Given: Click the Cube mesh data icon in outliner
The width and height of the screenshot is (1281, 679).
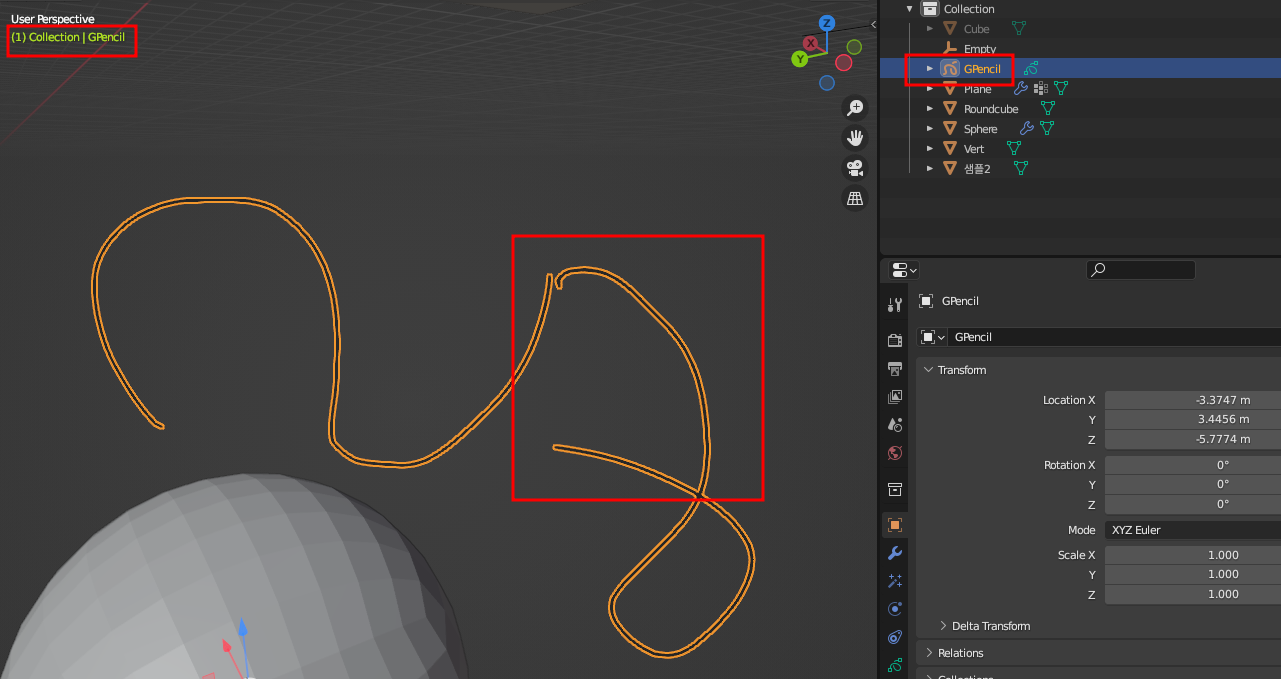Looking at the screenshot, I should coord(1019,29).
